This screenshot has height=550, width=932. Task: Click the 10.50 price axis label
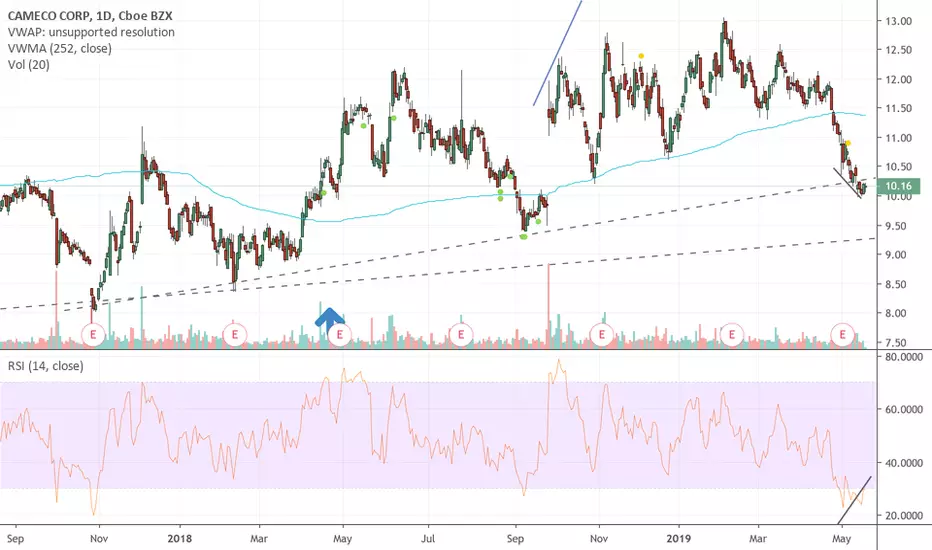coord(899,167)
